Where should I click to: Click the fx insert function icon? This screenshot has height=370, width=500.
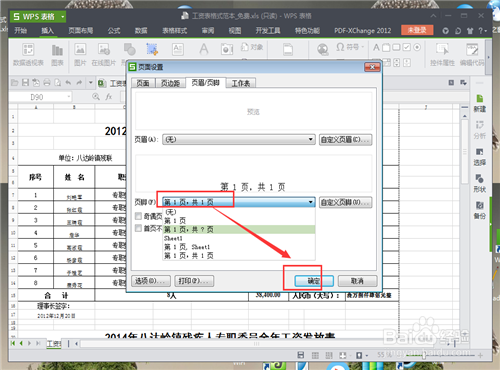point(109,97)
